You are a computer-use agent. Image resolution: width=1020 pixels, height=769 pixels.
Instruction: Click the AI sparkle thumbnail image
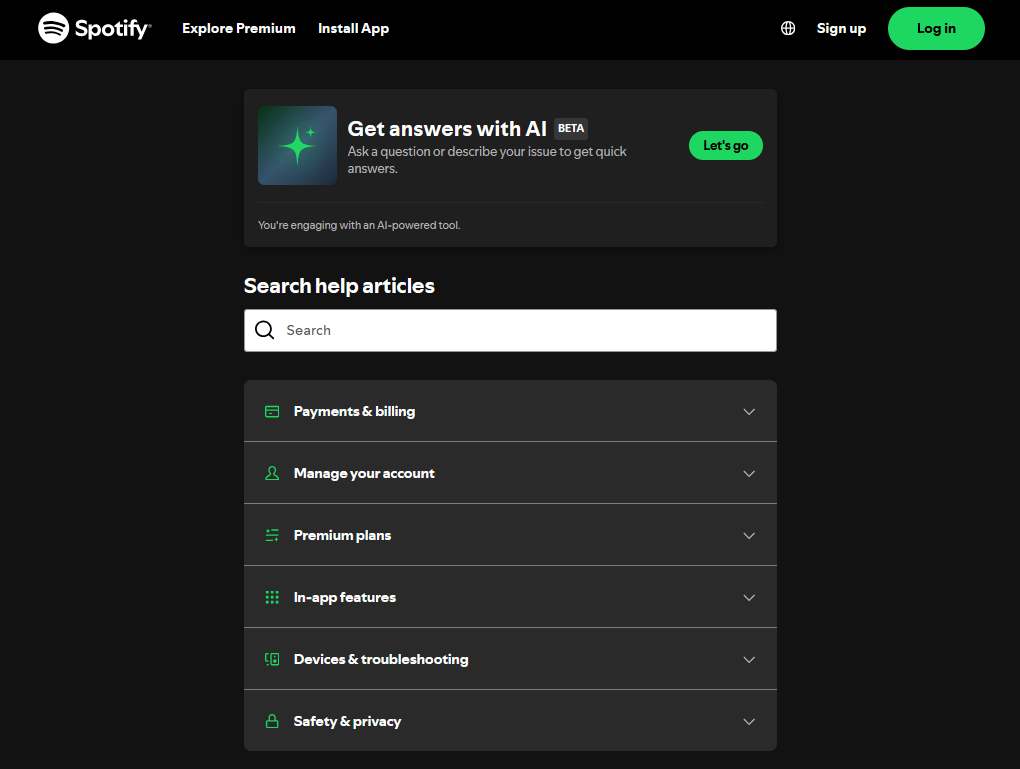point(297,145)
